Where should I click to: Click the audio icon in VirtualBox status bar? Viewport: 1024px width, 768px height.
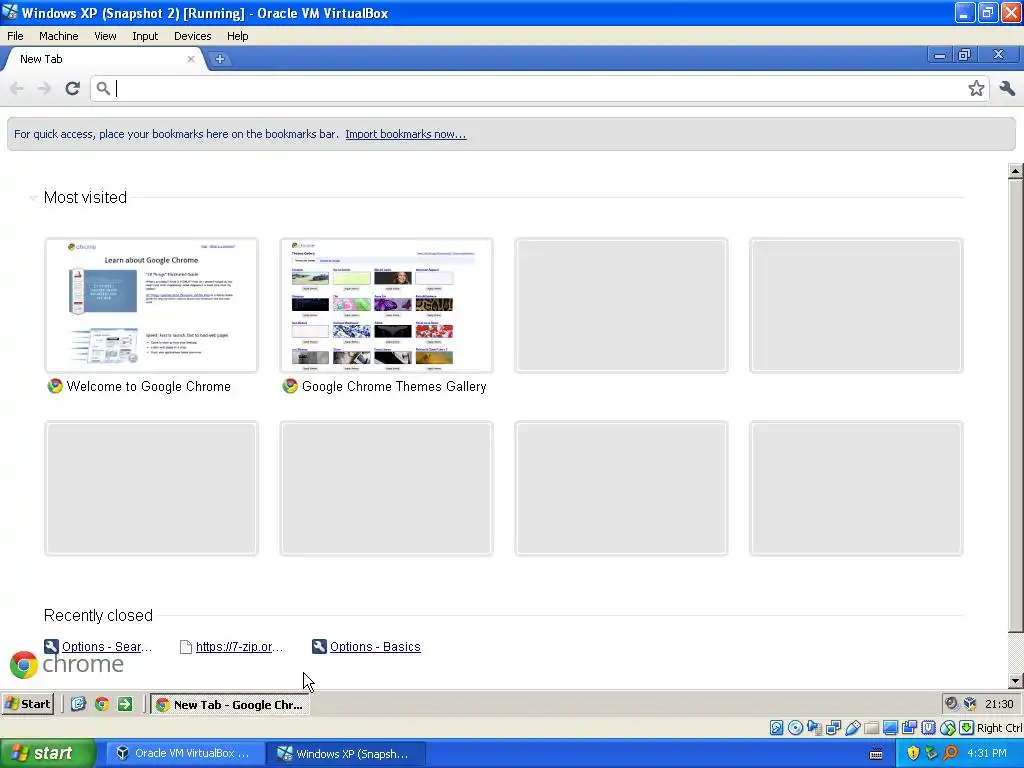(814, 728)
